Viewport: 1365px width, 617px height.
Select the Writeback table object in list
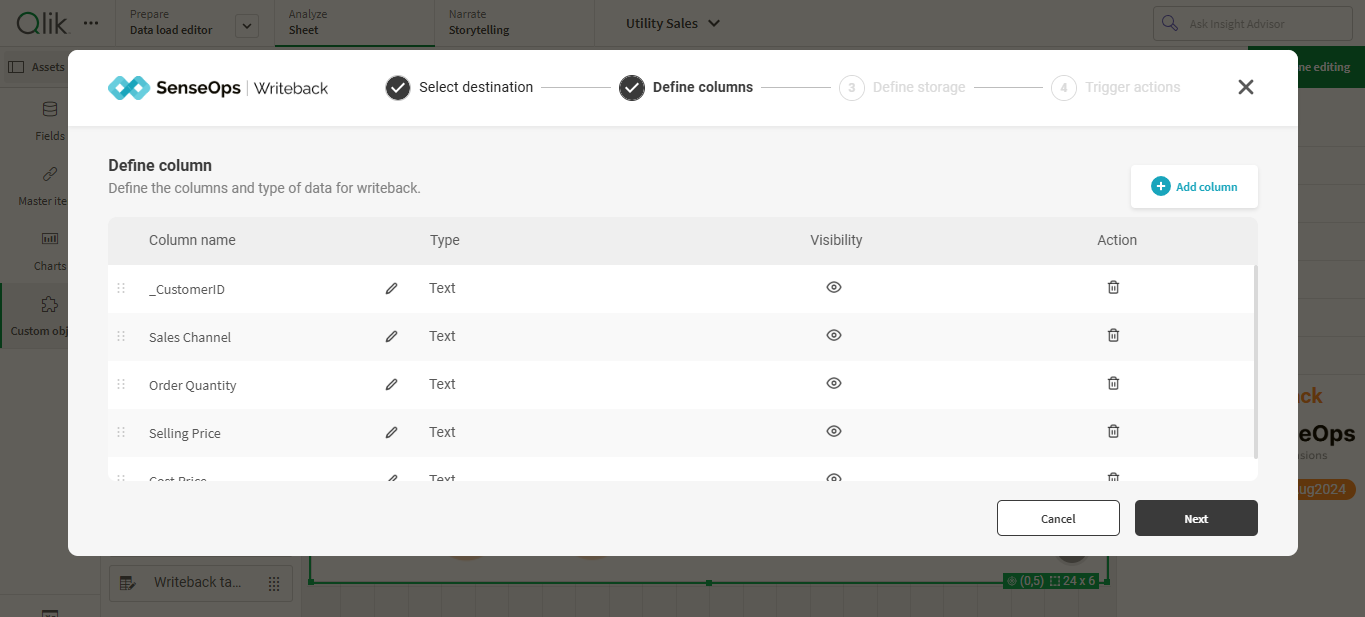[200, 583]
